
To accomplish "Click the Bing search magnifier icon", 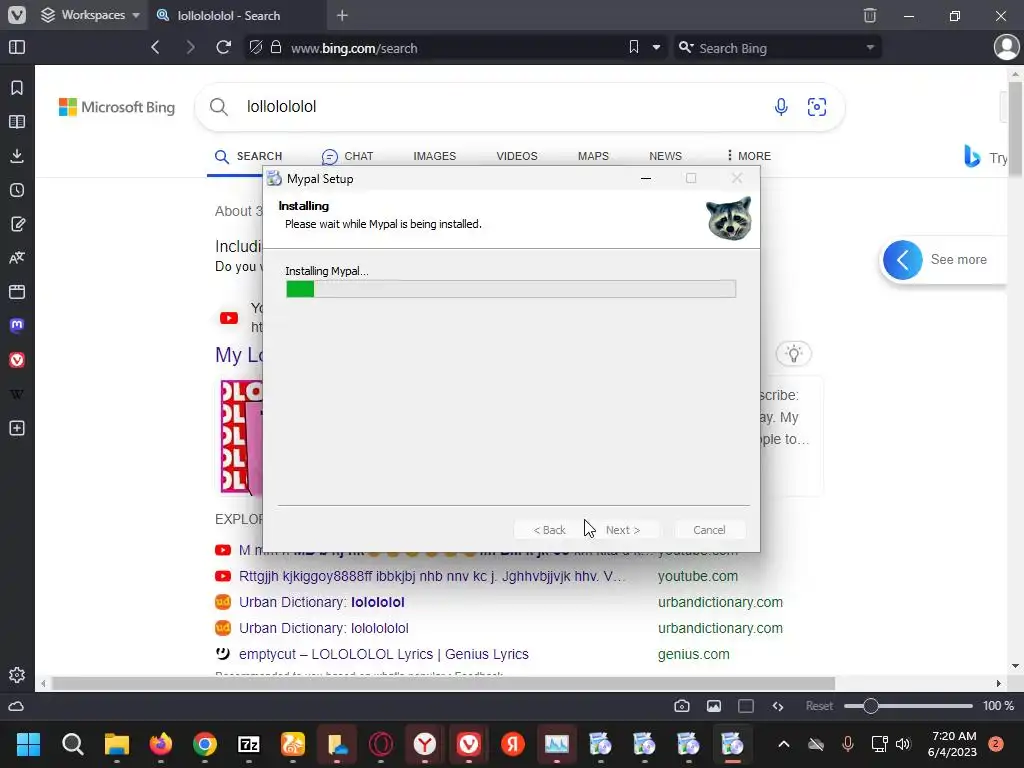I will click(219, 106).
